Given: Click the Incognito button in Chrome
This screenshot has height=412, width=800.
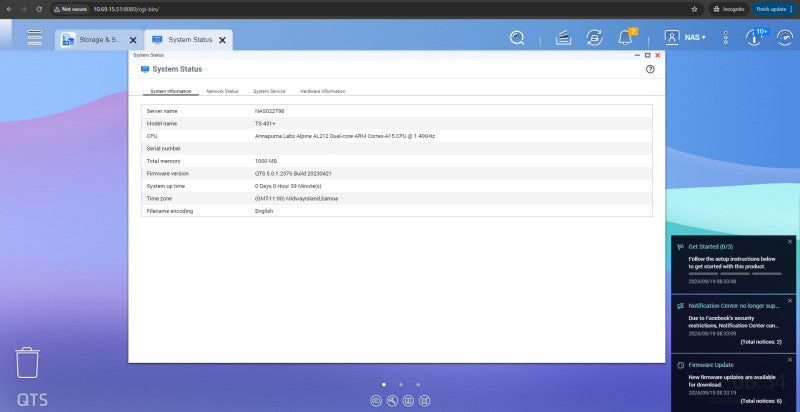Looking at the screenshot, I should (729, 9).
